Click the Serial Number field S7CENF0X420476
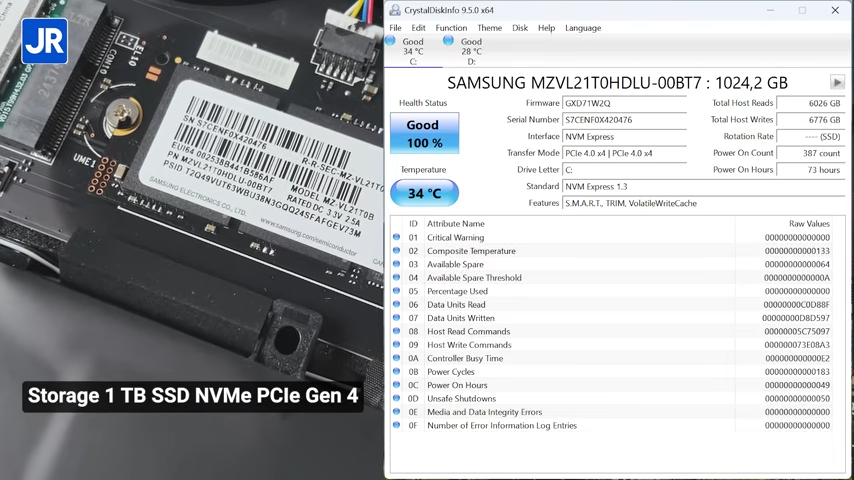This screenshot has width=854, height=480. (624, 120)
